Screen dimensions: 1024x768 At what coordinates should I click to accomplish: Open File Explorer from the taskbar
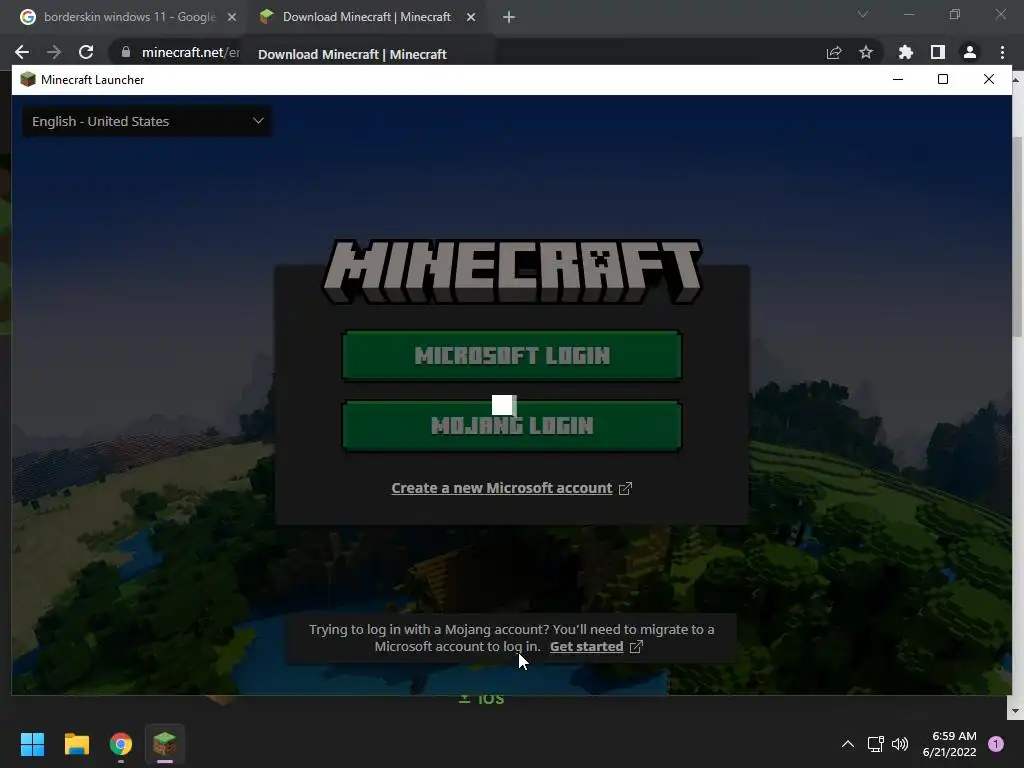tap(76, 744)
